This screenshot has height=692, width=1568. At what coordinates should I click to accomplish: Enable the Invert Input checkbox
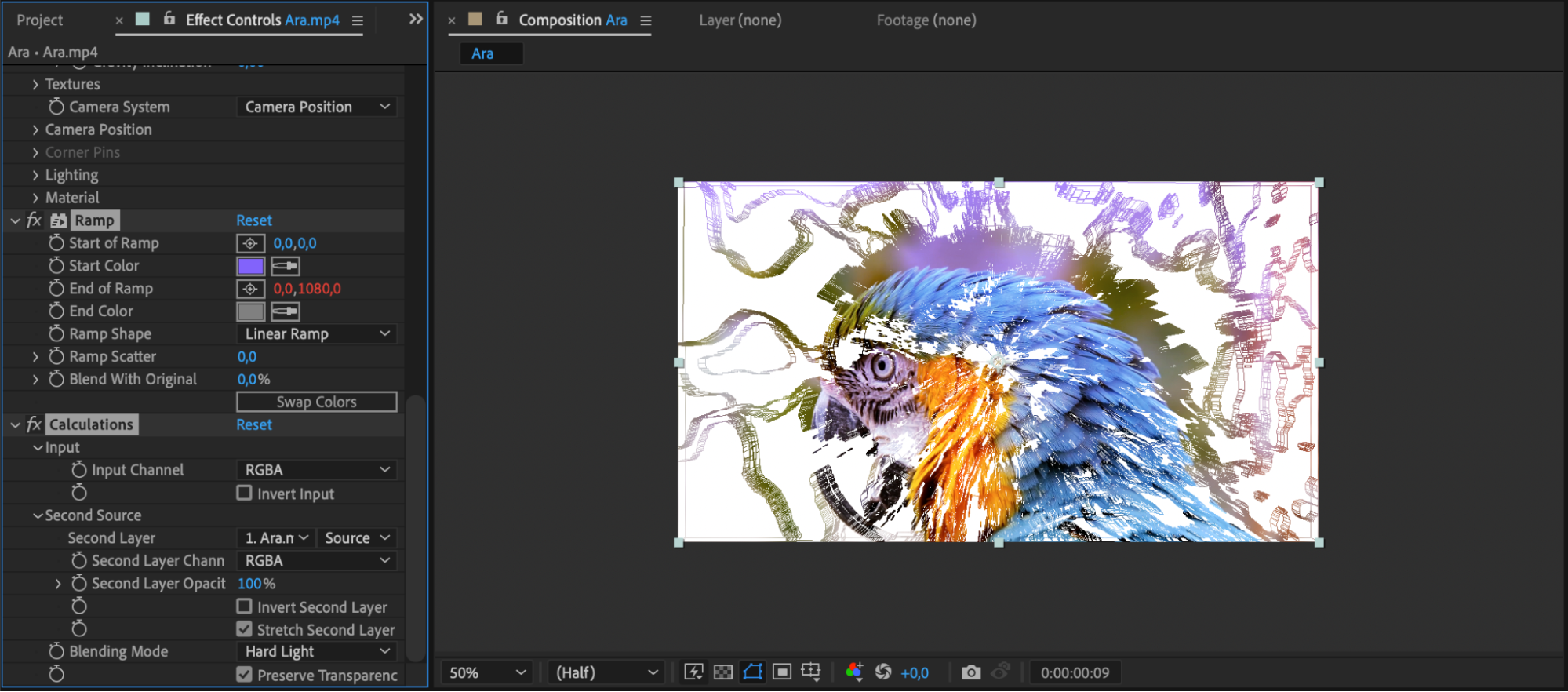coord(245,494)
